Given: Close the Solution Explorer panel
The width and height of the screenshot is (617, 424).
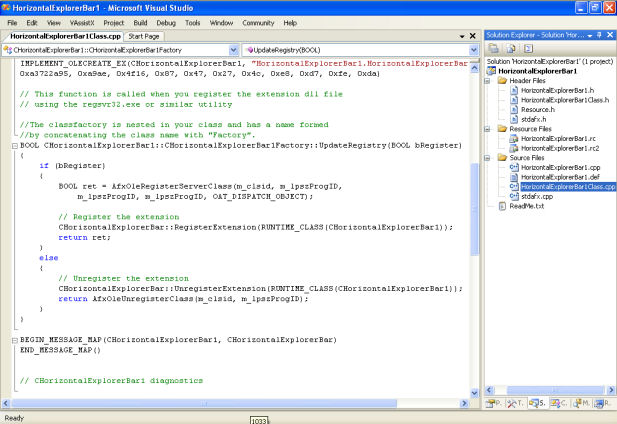Looking at the screenshot, I should (x=608, y=34).
